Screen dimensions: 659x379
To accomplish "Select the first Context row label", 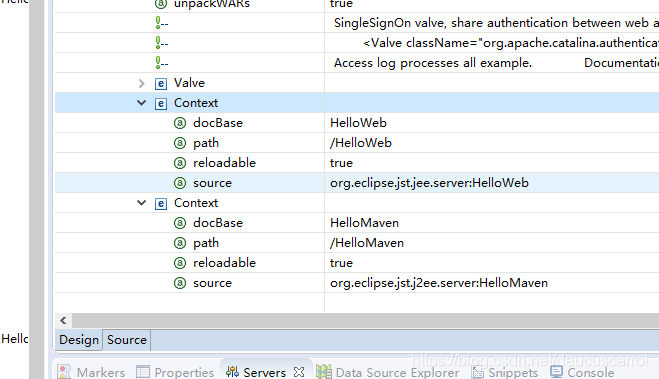I will (196, 103).
